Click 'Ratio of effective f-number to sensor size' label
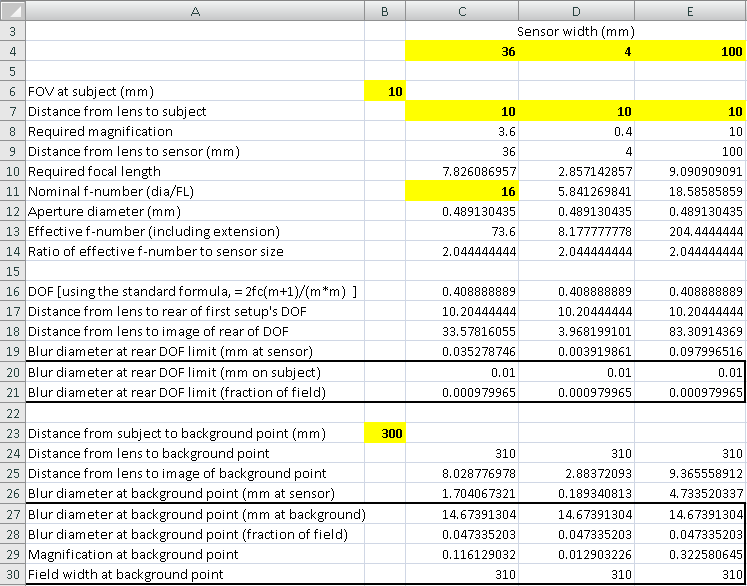This screenshot has width=747, height=586. click(155, 252)
